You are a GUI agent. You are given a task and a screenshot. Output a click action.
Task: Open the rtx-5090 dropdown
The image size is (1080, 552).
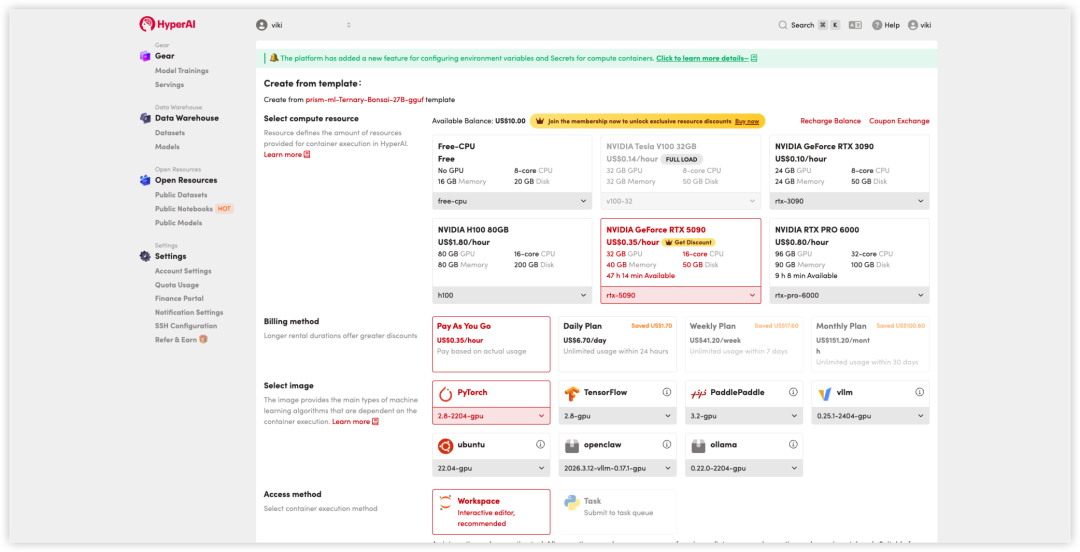click(x=681, y=295)
